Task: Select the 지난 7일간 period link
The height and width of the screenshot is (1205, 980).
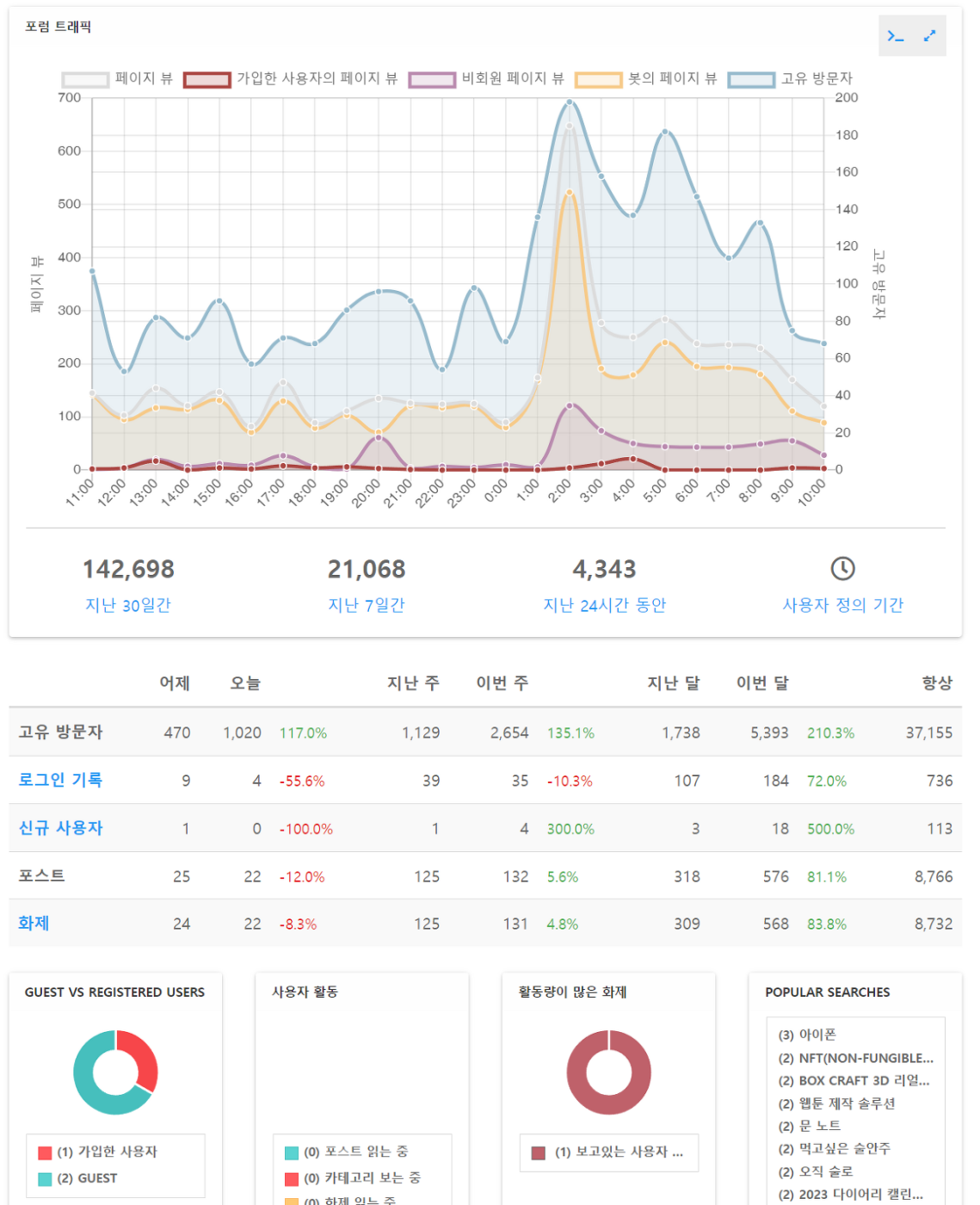Action: coord(367,605)
